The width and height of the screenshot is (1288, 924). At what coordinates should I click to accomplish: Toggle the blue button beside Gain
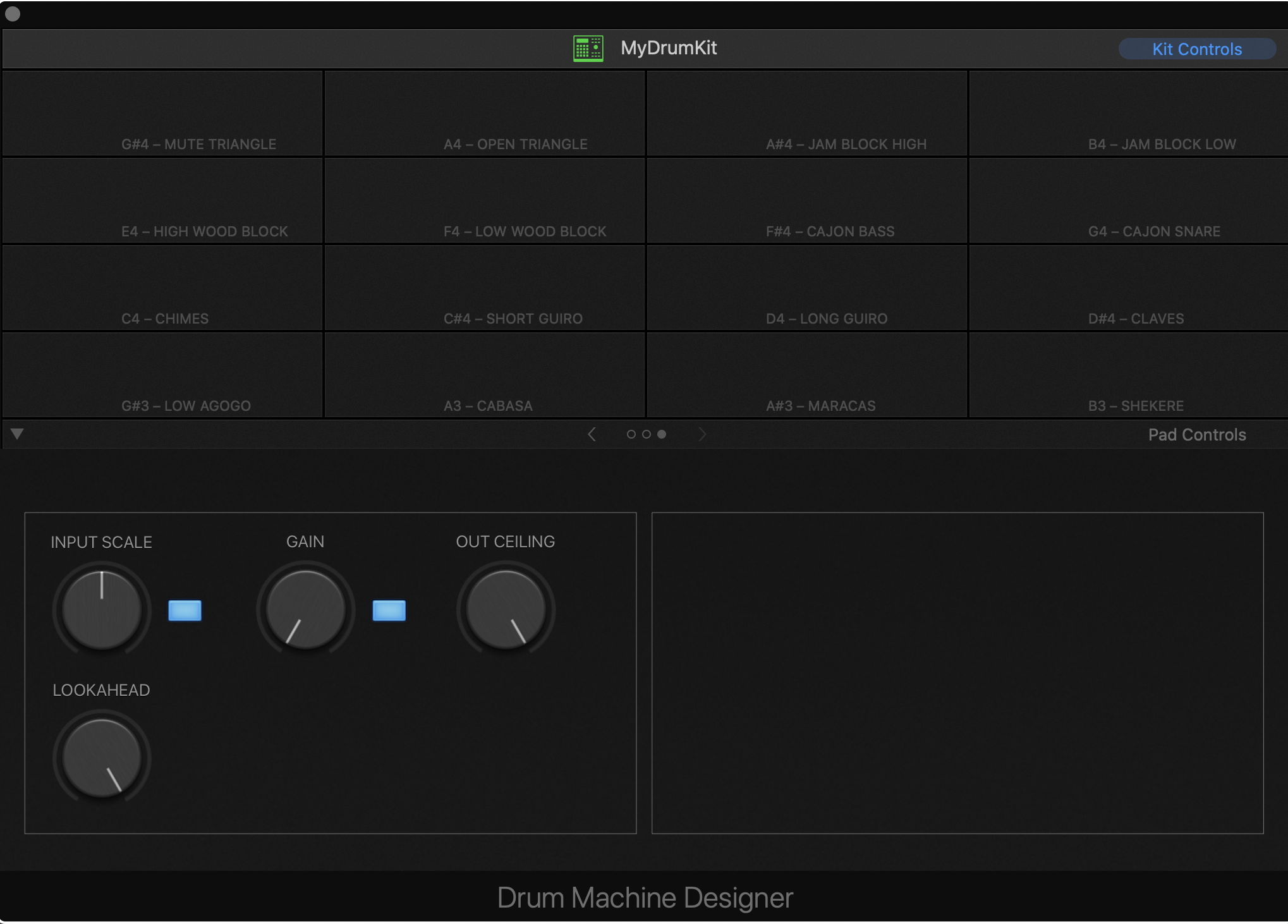[x=389, y=611]
